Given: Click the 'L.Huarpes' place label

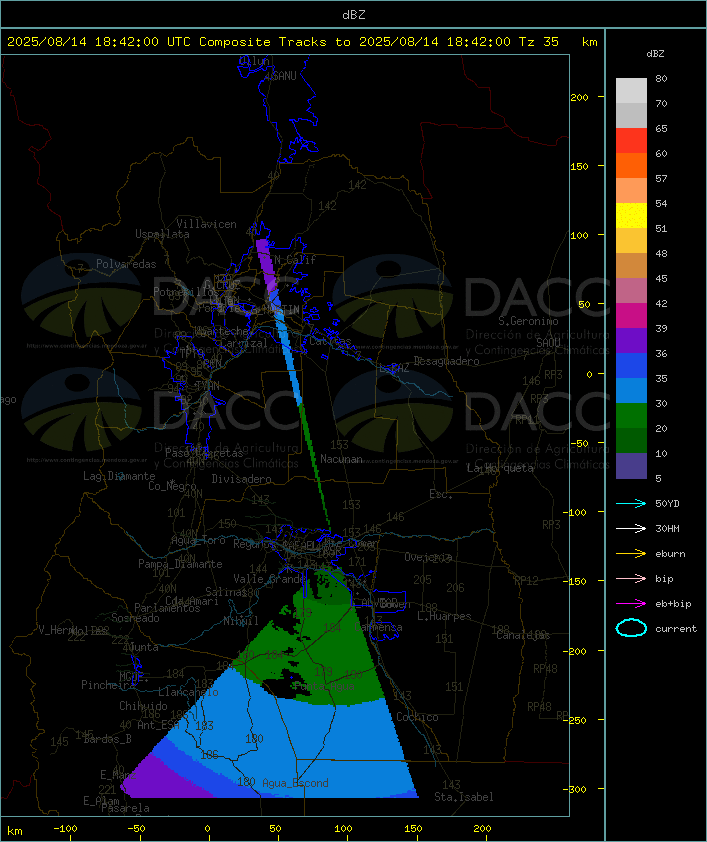Looking at the screenshot, I should [x=444, y=616].
